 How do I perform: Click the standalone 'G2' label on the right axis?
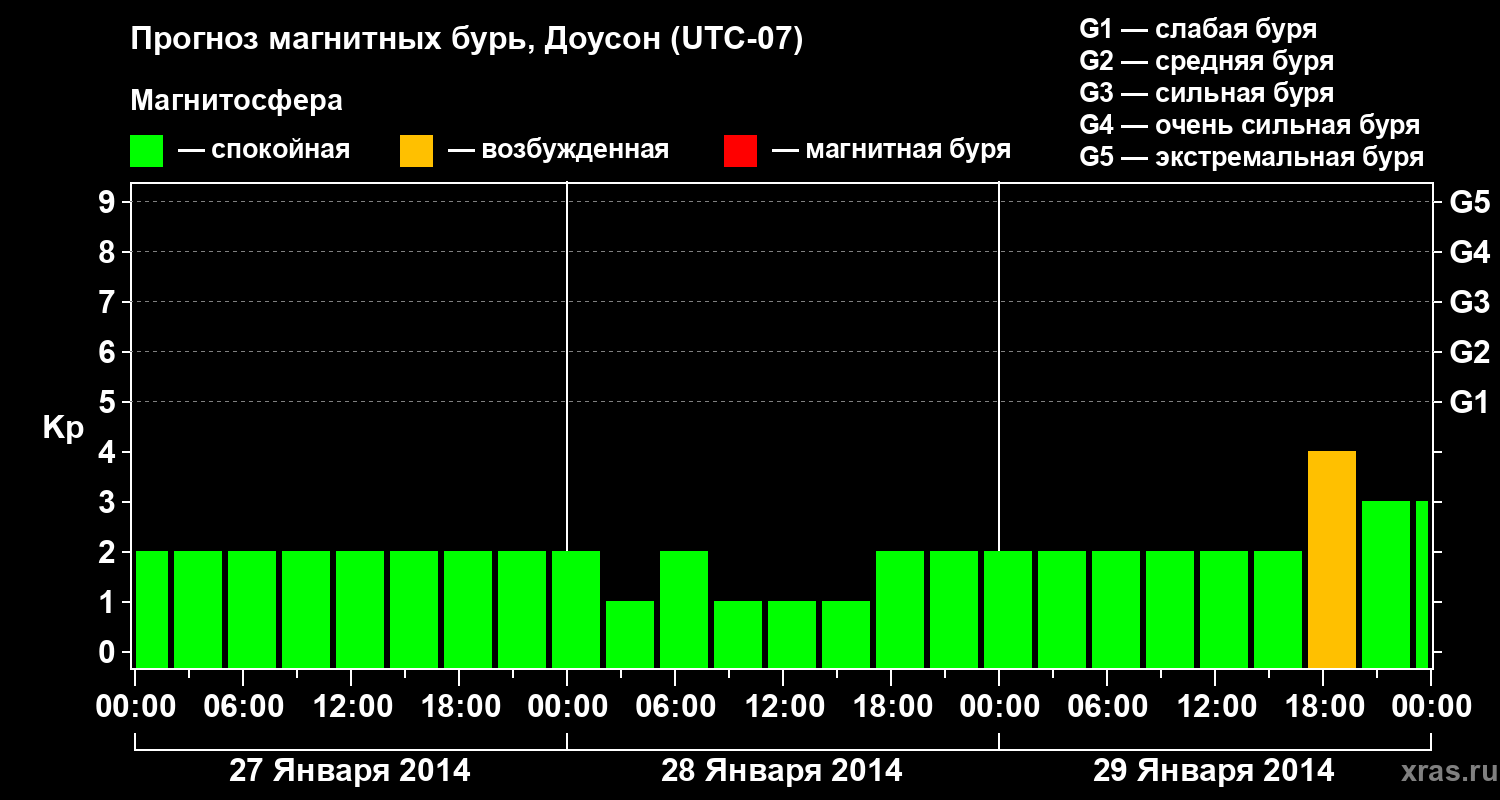point(1470,352)
